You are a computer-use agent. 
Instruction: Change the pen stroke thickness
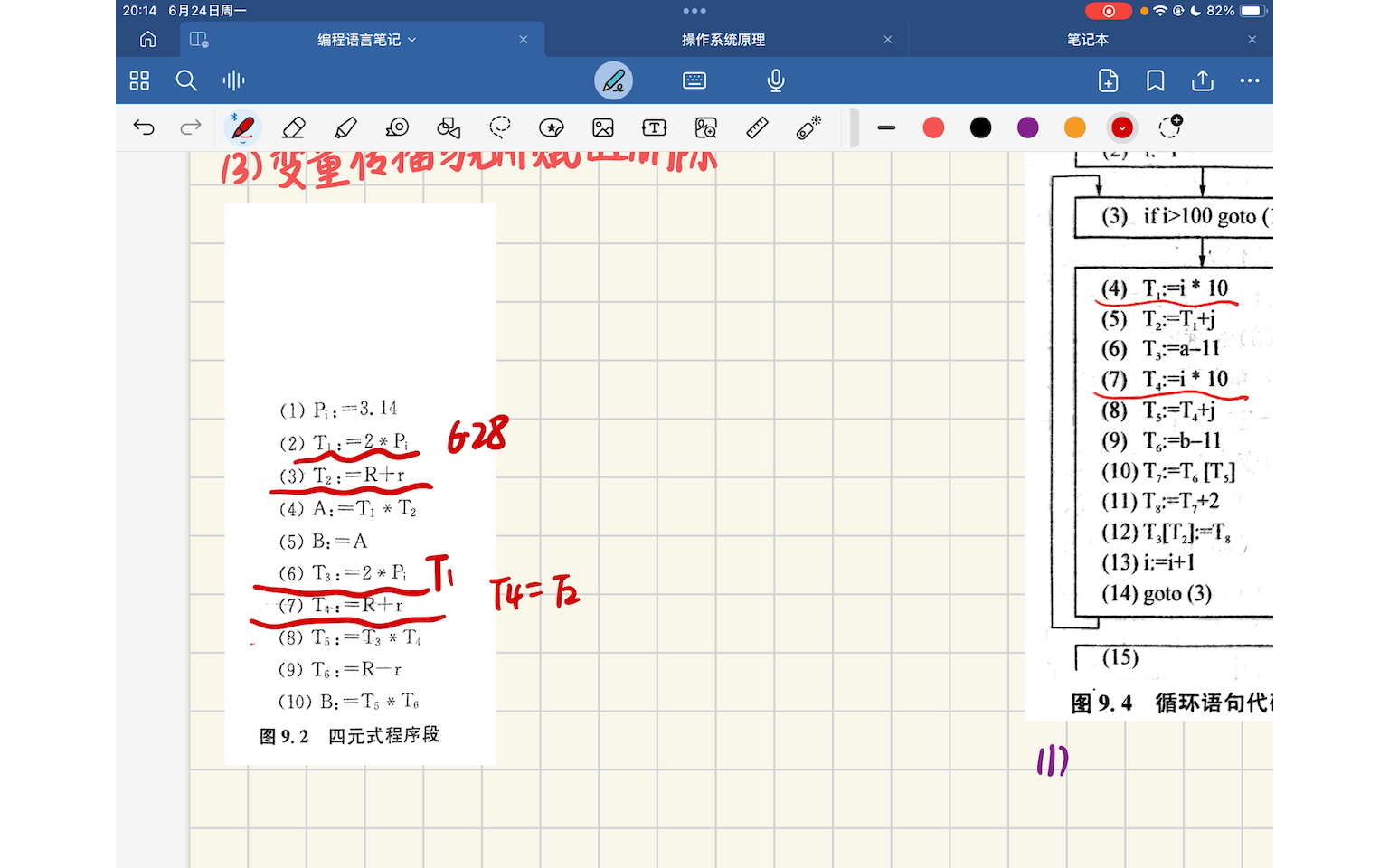pyautogui.click(x=886, y=127)
